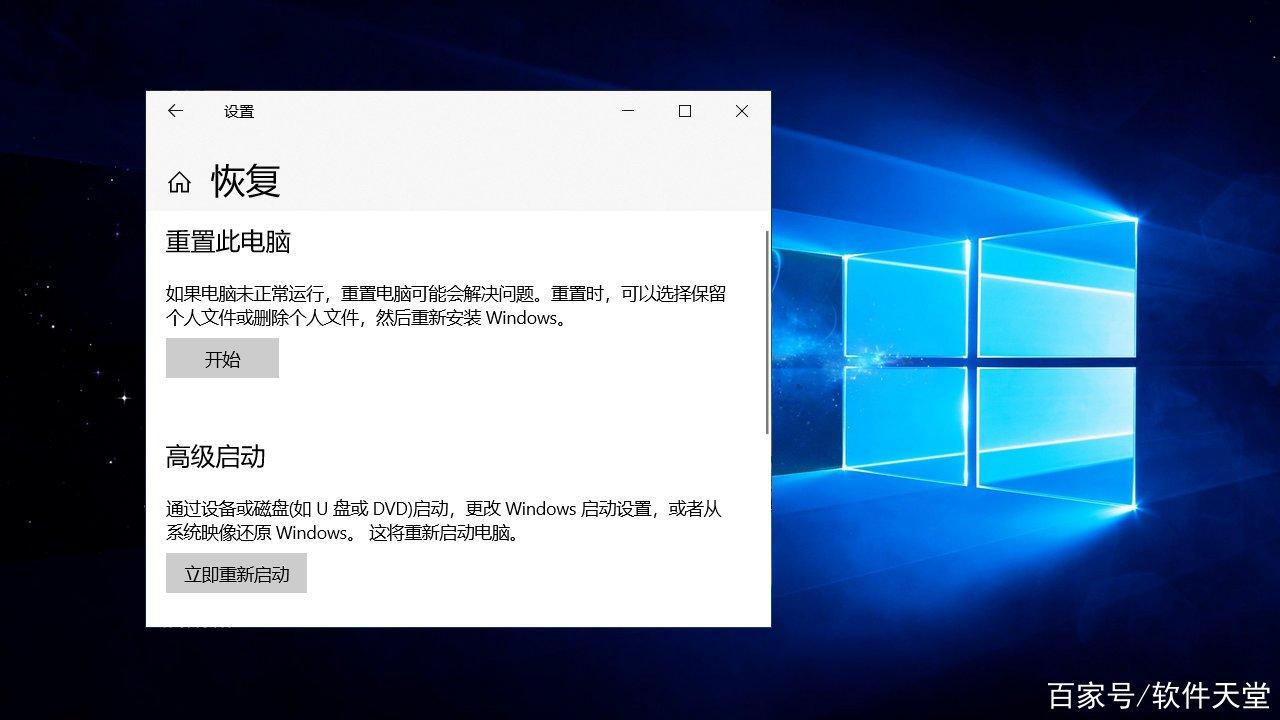
Task: Minimize Settings using the dash icon
Action: coord(627,111)
